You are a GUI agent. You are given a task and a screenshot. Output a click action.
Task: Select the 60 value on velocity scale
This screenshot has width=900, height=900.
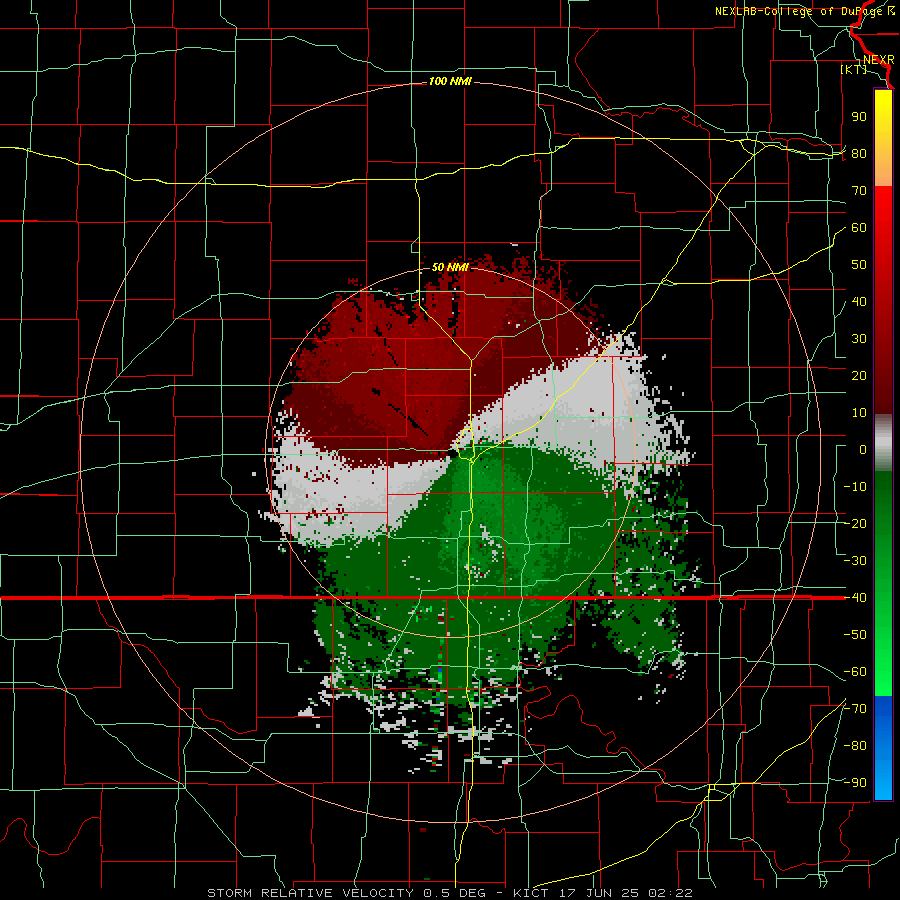(859, 228)
